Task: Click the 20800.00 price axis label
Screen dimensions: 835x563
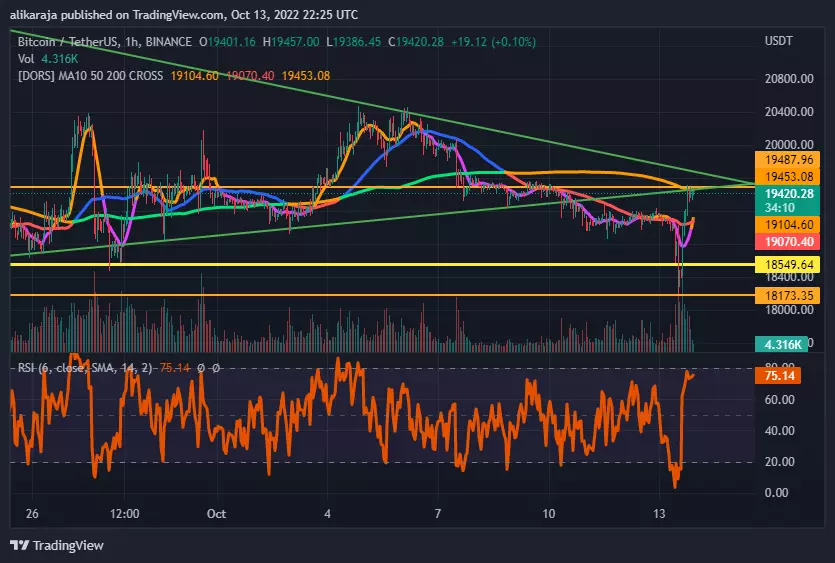Action: pyautogui.click(x=789, y=79)
